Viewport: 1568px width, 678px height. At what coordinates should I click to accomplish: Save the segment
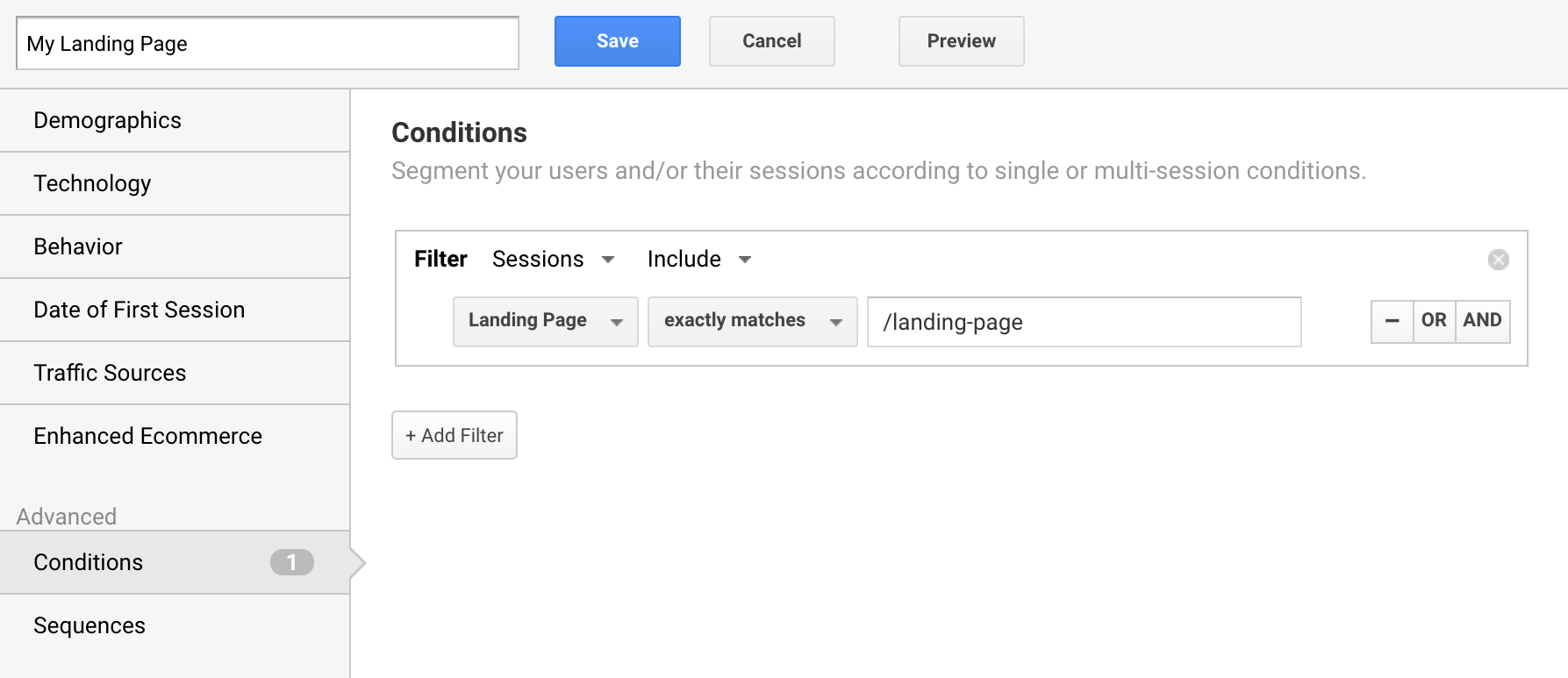coord(617,41)
